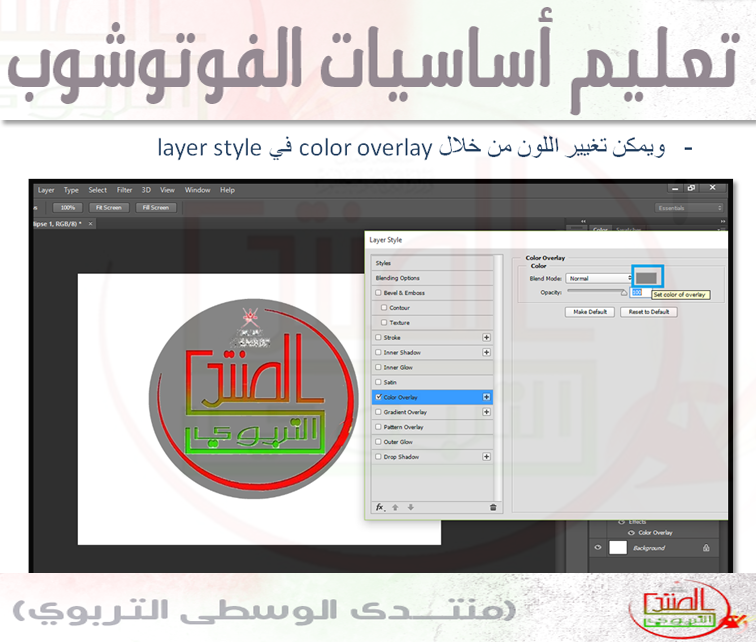The image size is (756, 642).
Task: Select the Color Overlay effect row in Layers
Action: click(x=655, y=533)
